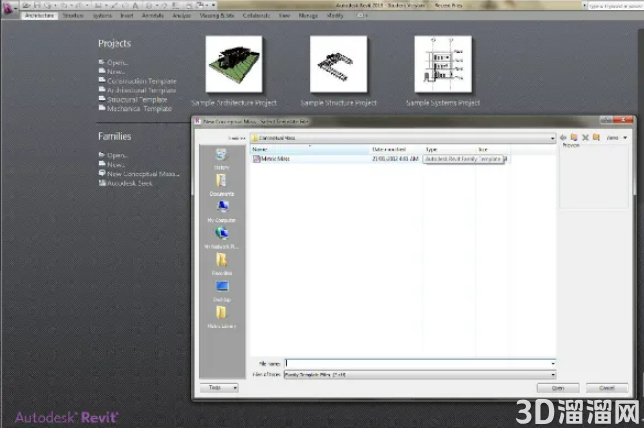Click the back arrow in file dialog
Screen dimensions: 644x428
click(x=563, y=138)
